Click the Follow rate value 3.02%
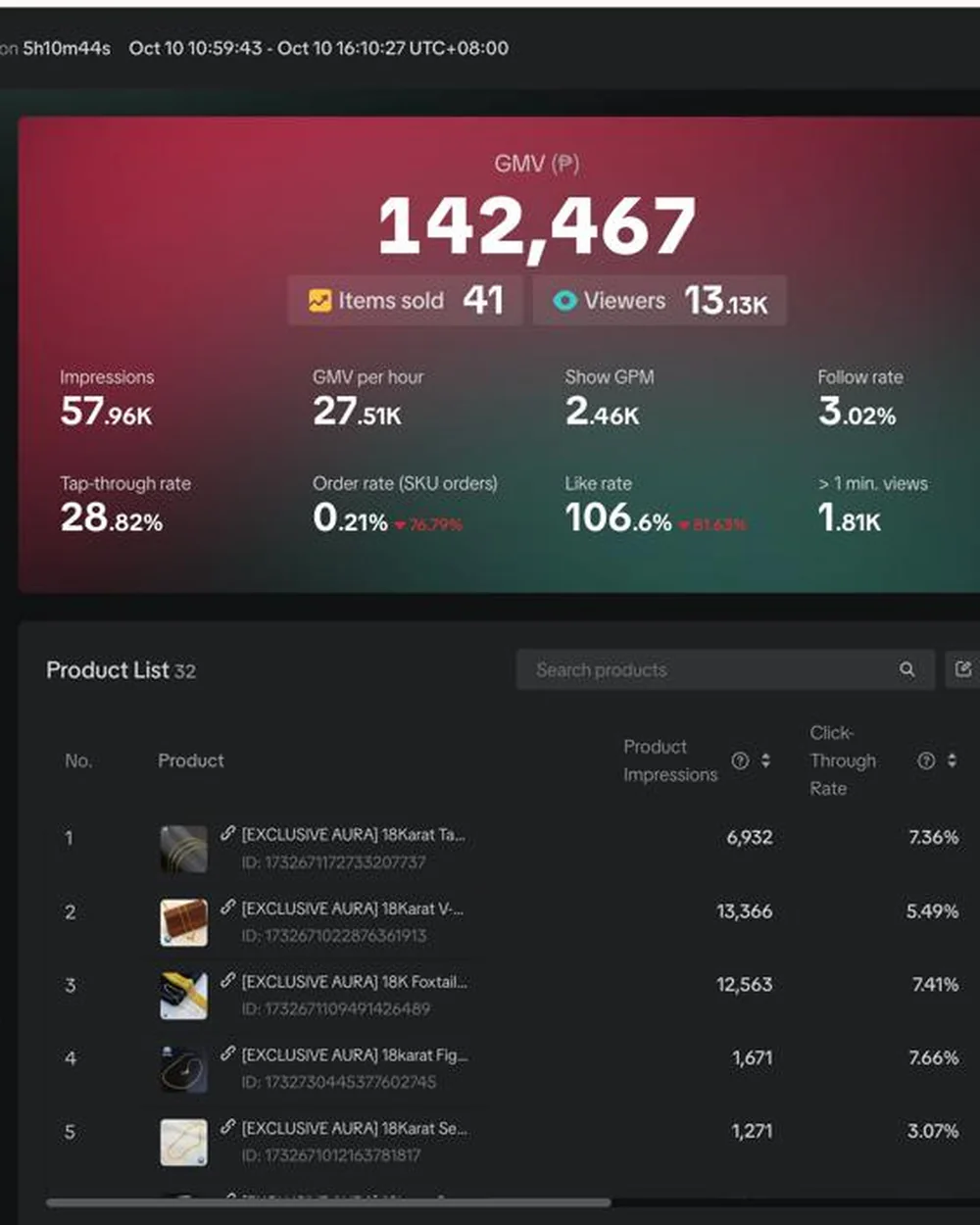Screen dimensions: 980x1225 pos(857,412)
